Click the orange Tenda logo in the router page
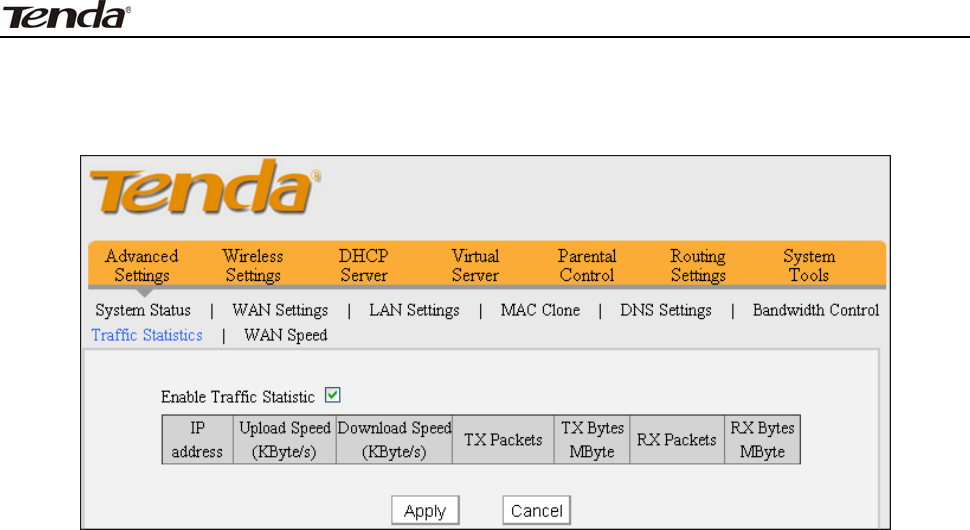Viewport: 970px width, 530px height. pyautogui.click(x=205, y=187)
